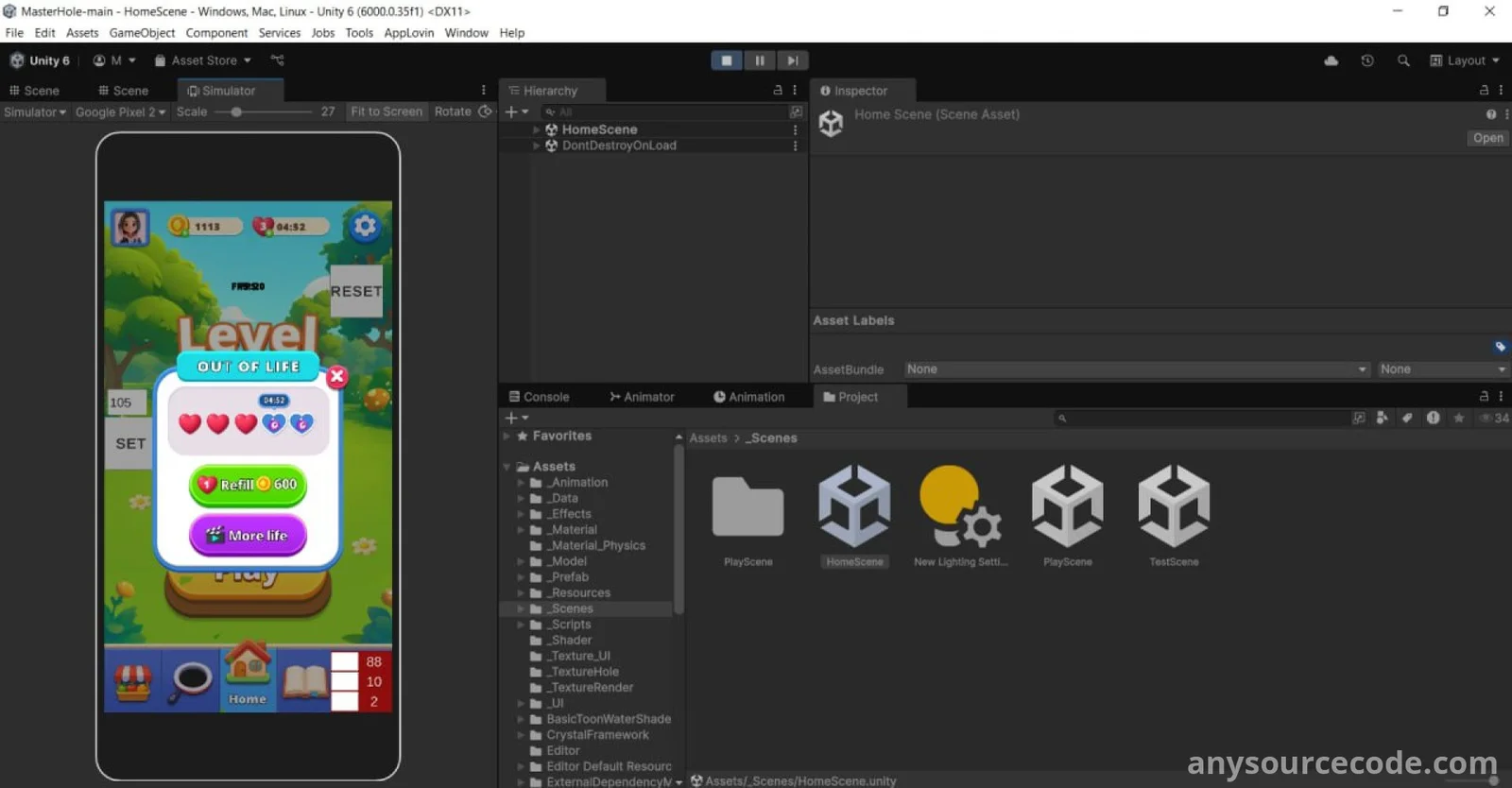The image size is (1512, 788).
Task: Open the AssetBundle None dropdown
Action: (x=1136, y=369)
